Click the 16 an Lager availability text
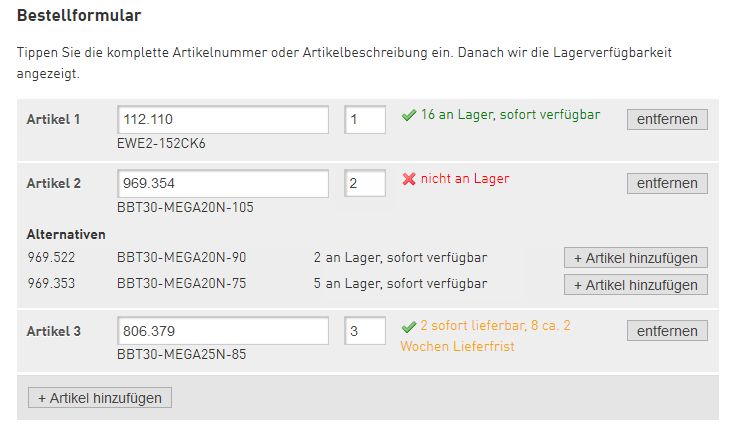Viewport: 733px width, 436px height. pyautogui.click(x=510, y=115)
